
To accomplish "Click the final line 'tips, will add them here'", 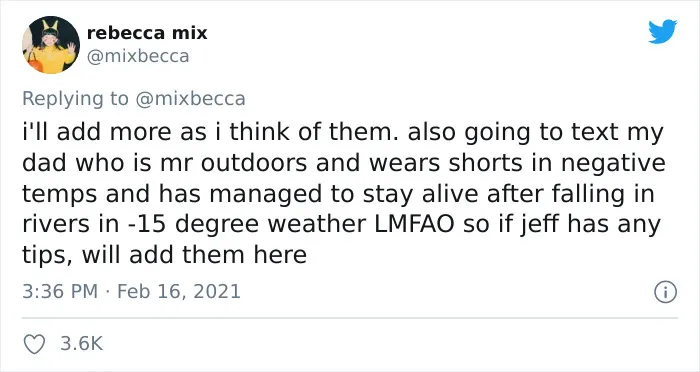I will coord(164,255).
